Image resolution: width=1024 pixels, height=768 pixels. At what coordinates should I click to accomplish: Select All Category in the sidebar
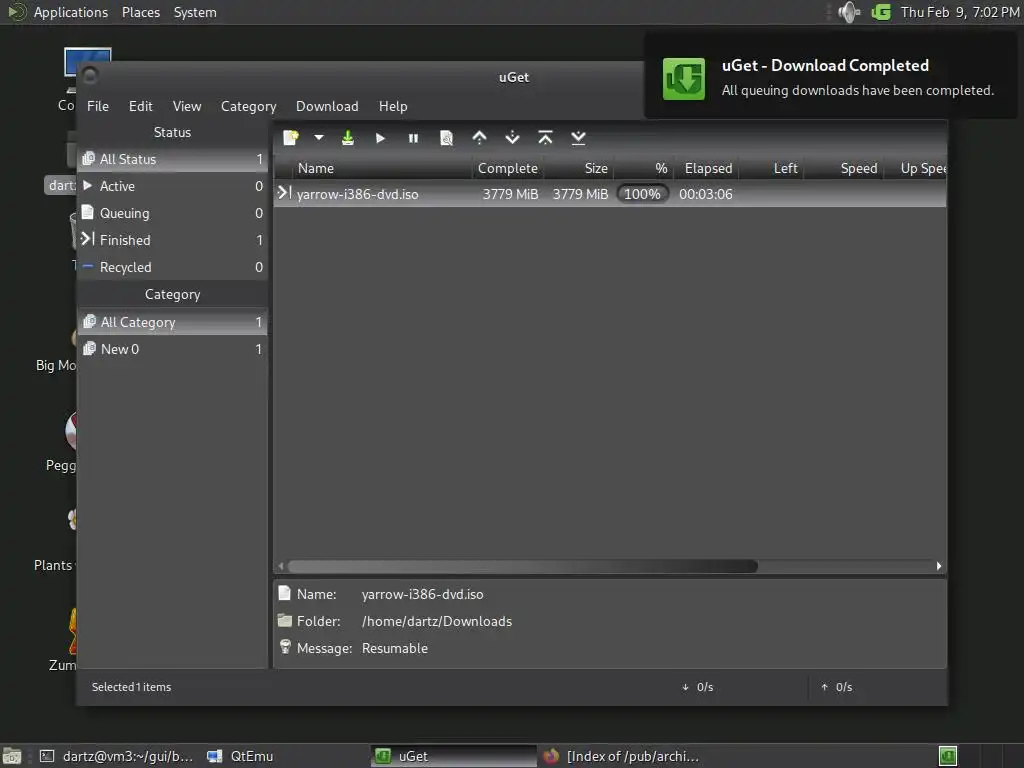pyautogui.click(x=172, y=322)
